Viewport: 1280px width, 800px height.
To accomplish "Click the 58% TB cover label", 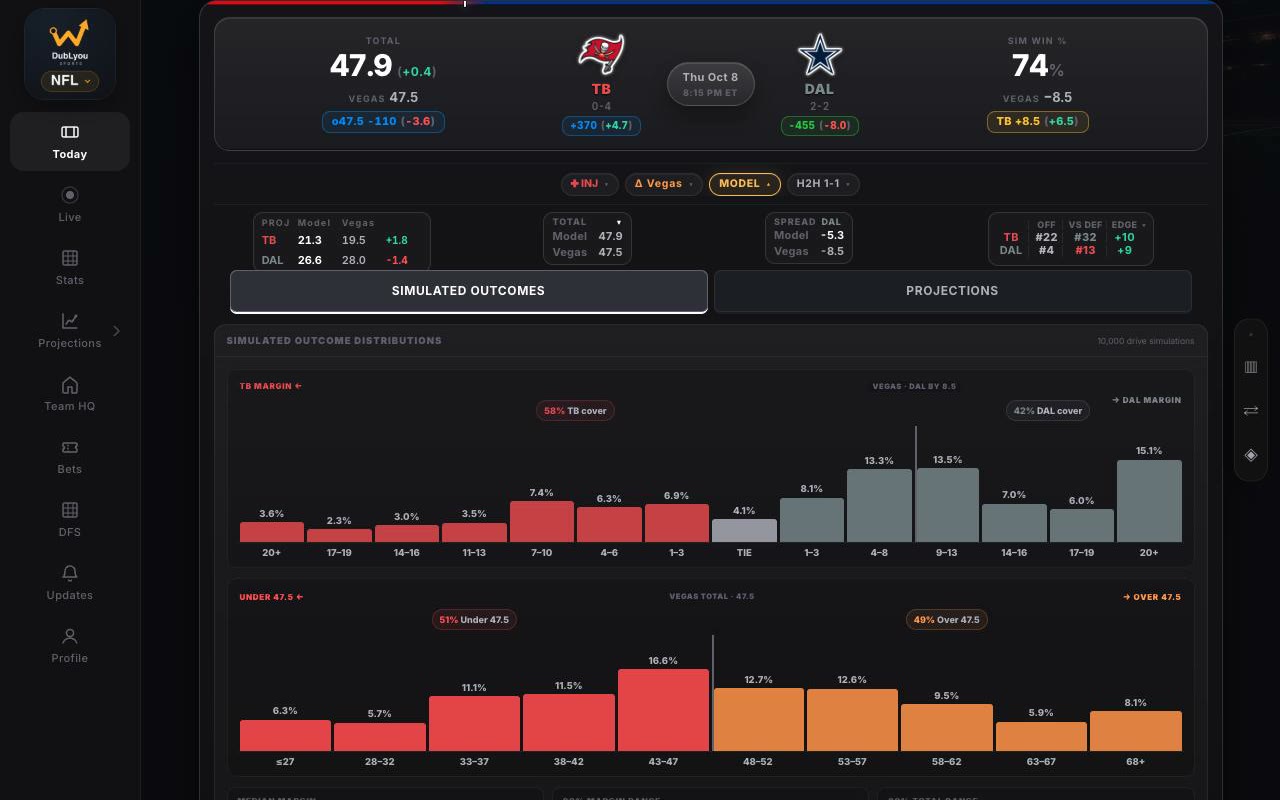I will tap(575, 411).
